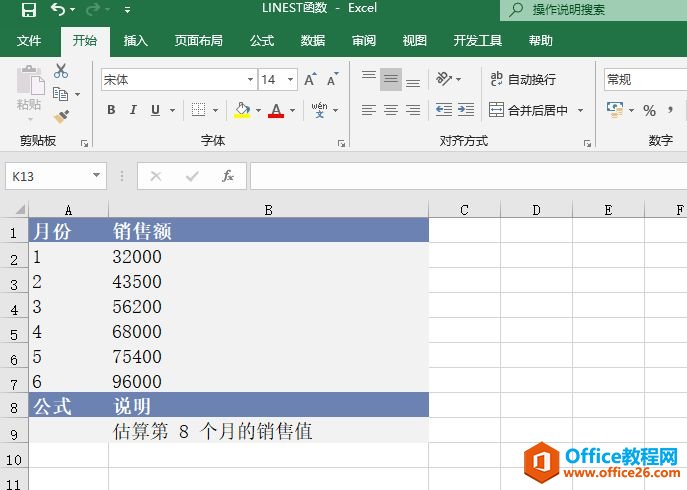Open the 宋体 font name dropdown

pyautogui.click(x=251, y=80)
